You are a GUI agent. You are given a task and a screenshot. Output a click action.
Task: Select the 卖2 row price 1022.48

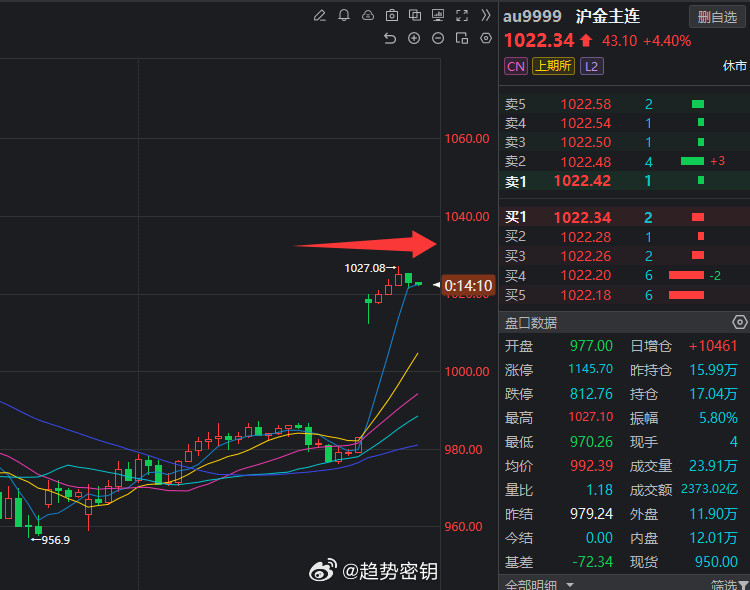tap(585, 162)
